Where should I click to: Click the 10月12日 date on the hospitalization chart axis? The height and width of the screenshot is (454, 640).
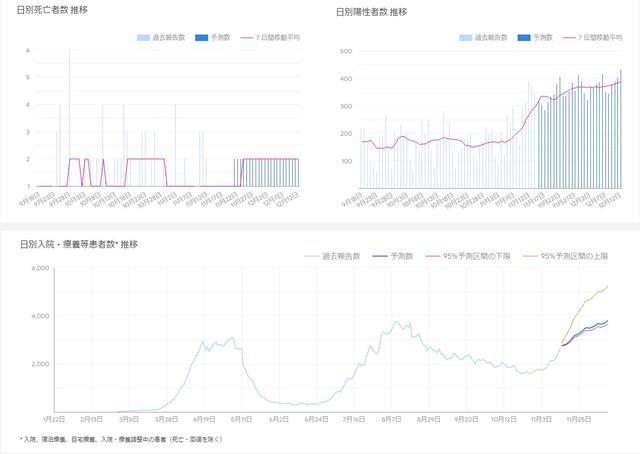(504, 419)
